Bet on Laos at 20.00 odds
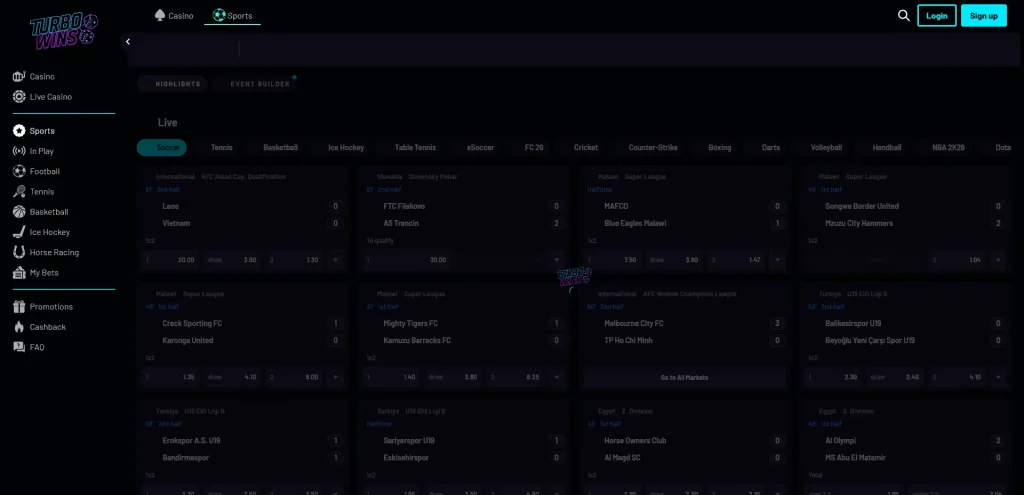 (171, 260)
